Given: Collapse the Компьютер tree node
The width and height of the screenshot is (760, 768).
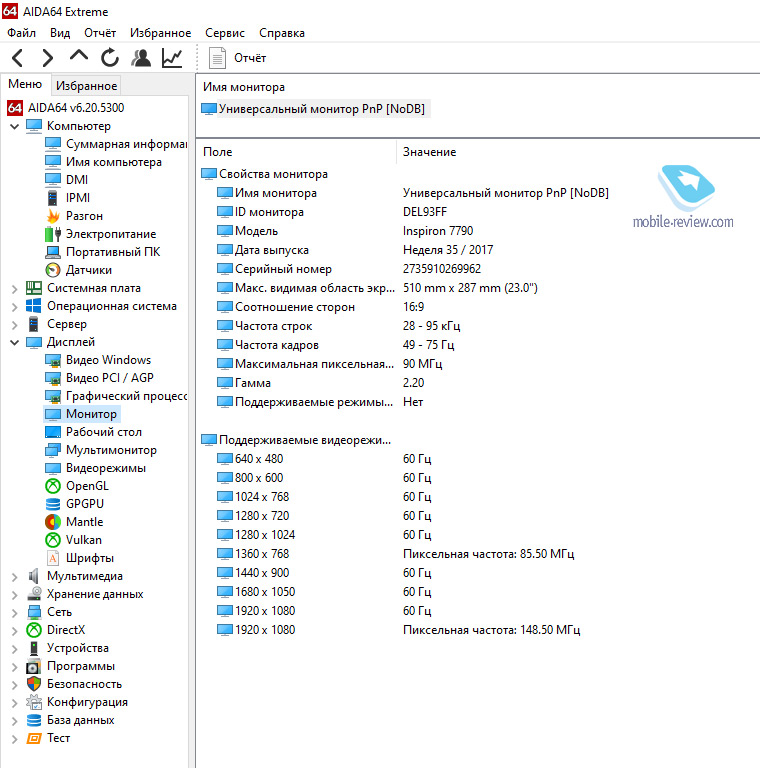Looking at the screenshot, I should 14,126.
